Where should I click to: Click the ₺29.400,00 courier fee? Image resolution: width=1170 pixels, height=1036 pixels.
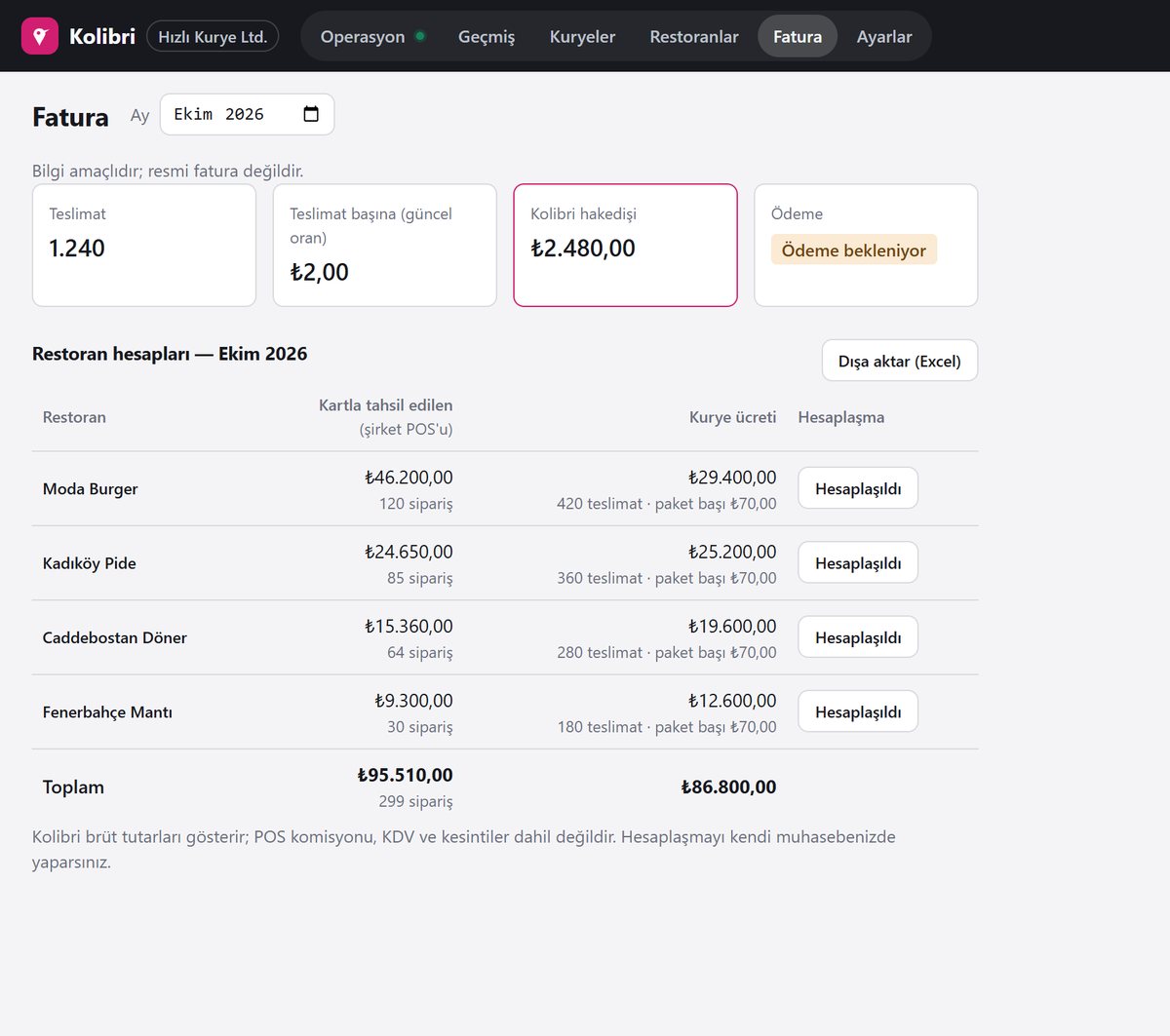732,478
